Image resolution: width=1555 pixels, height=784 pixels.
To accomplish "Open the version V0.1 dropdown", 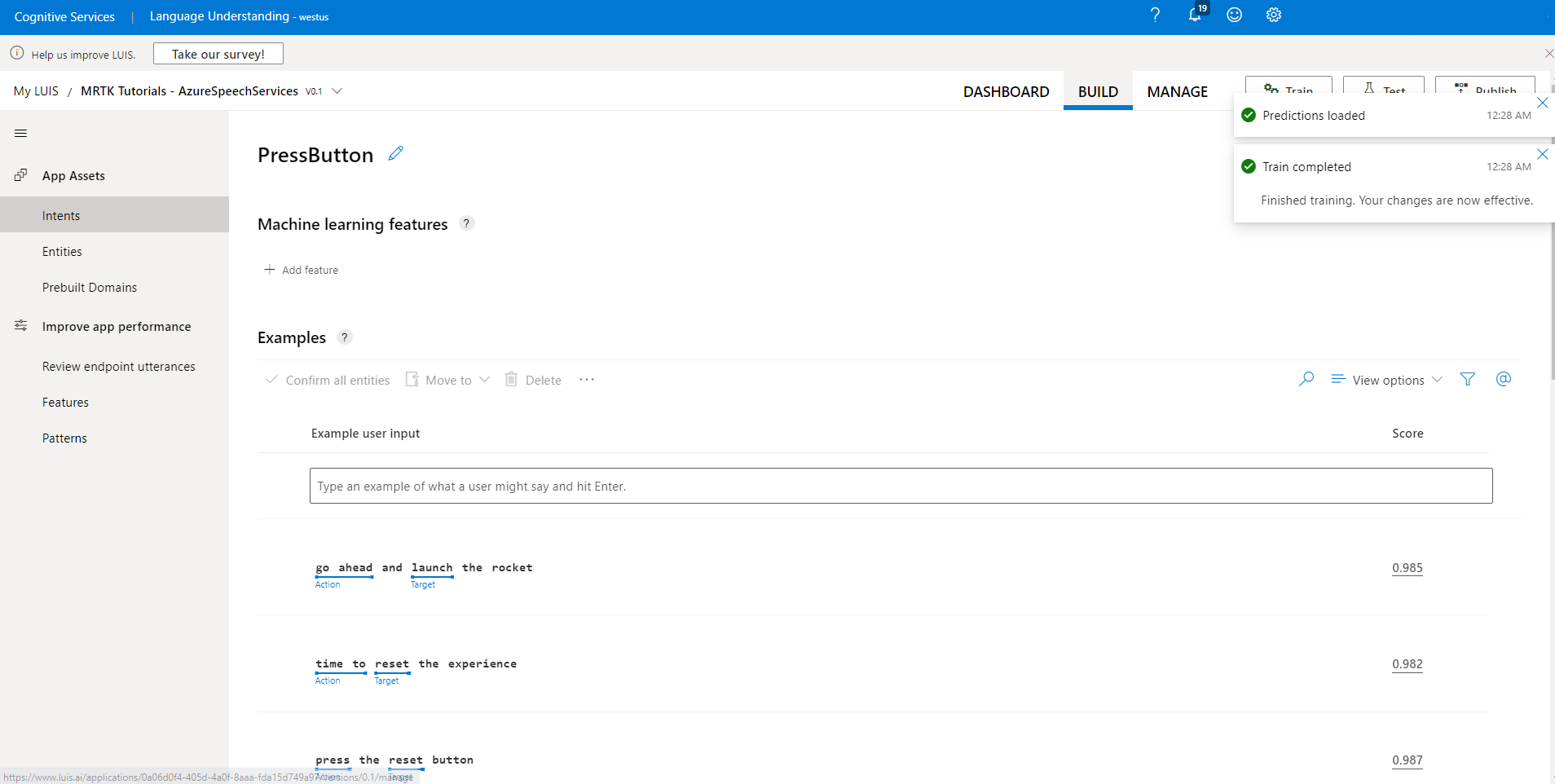I will 337,90.
